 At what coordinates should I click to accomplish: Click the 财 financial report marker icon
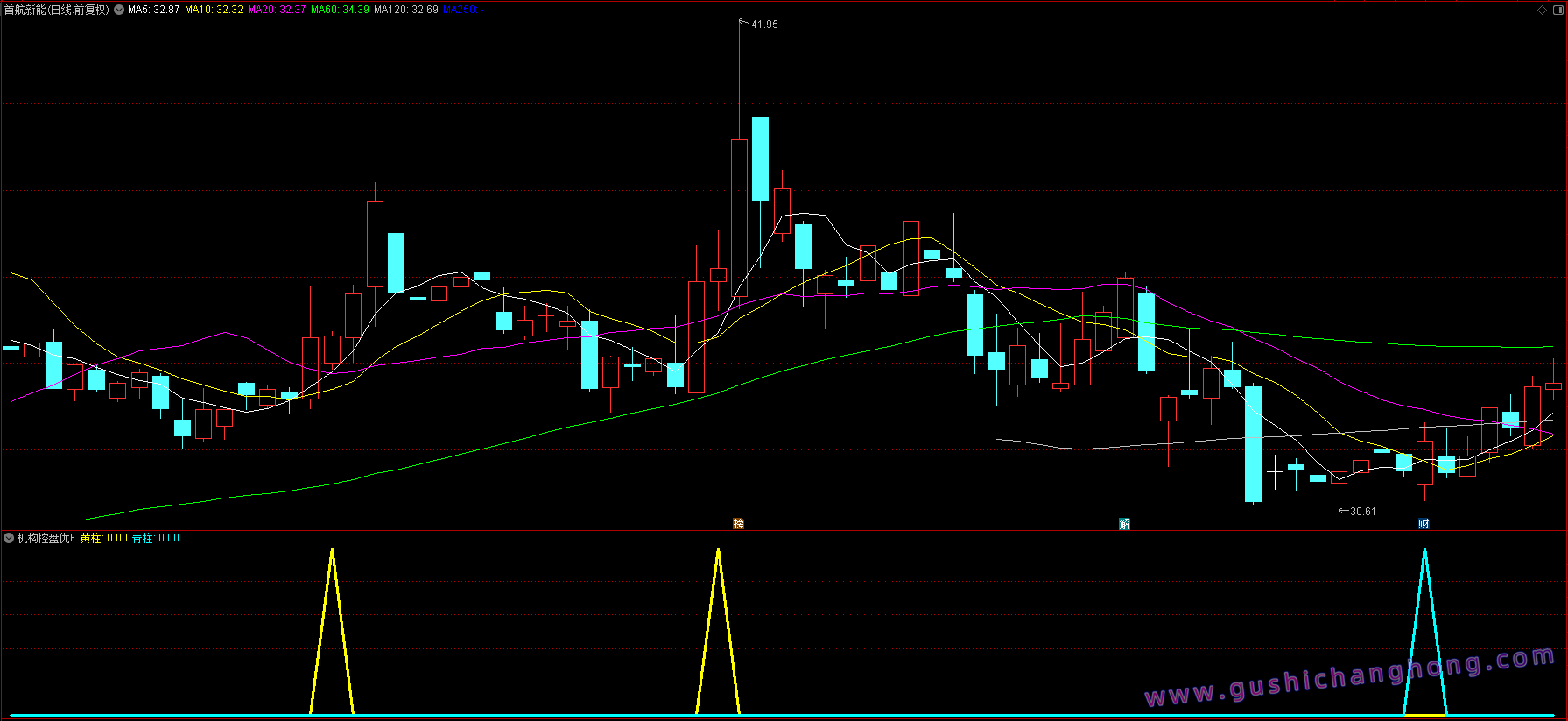coord(1424,524)
